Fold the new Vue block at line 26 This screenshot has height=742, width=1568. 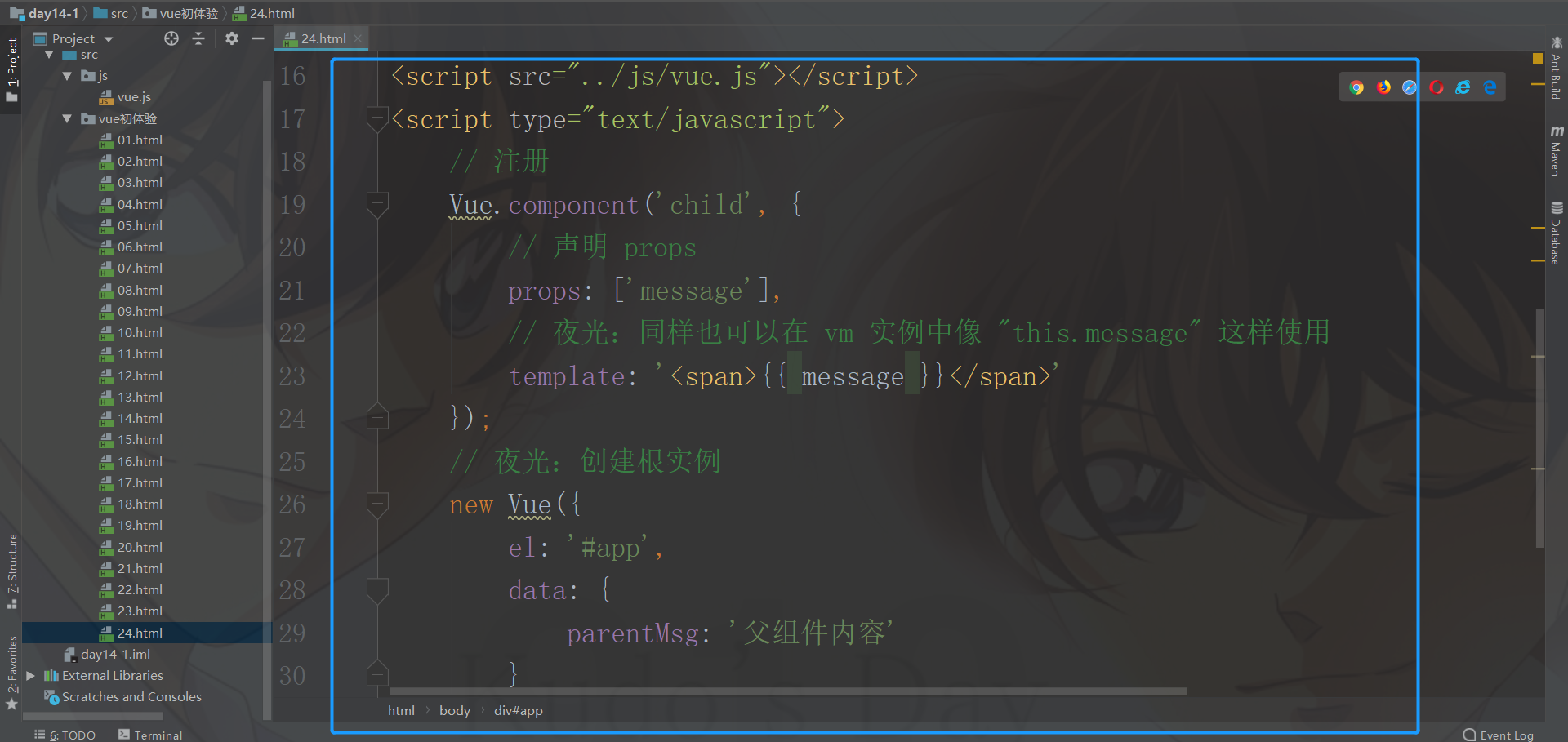[x=377, y=504]
